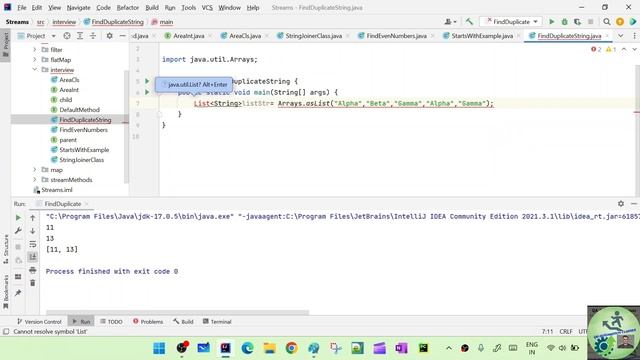This screenshot has width=640, height=360.
Task: Click Collapse All icon in Project panel
Action: click(x=93, y=36)
